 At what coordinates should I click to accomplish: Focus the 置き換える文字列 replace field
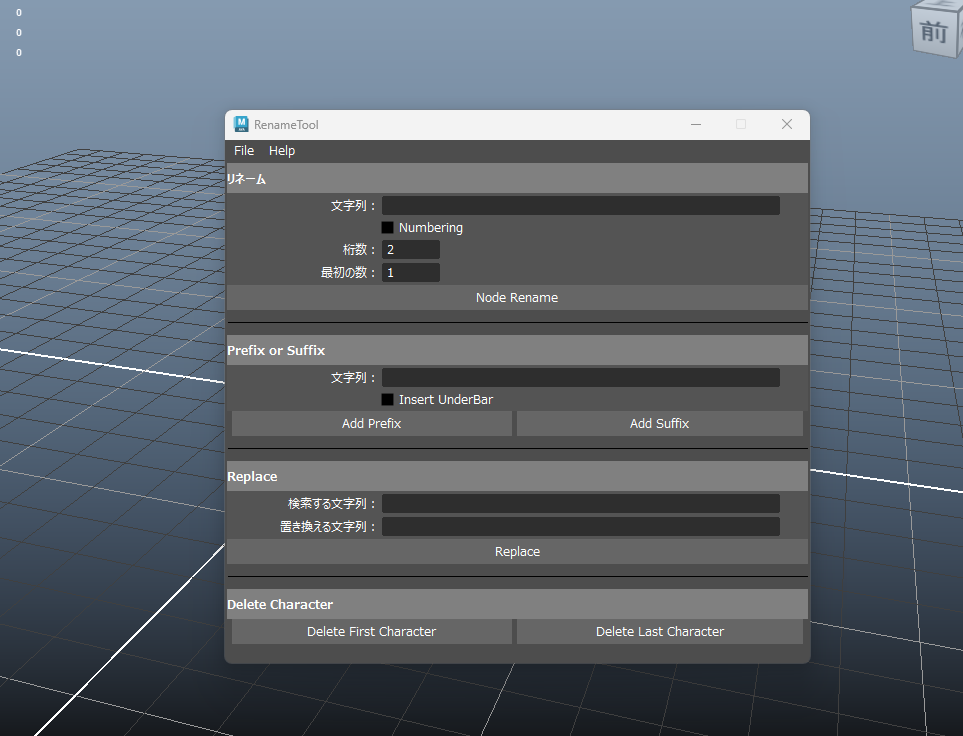[x=581, y=527]
